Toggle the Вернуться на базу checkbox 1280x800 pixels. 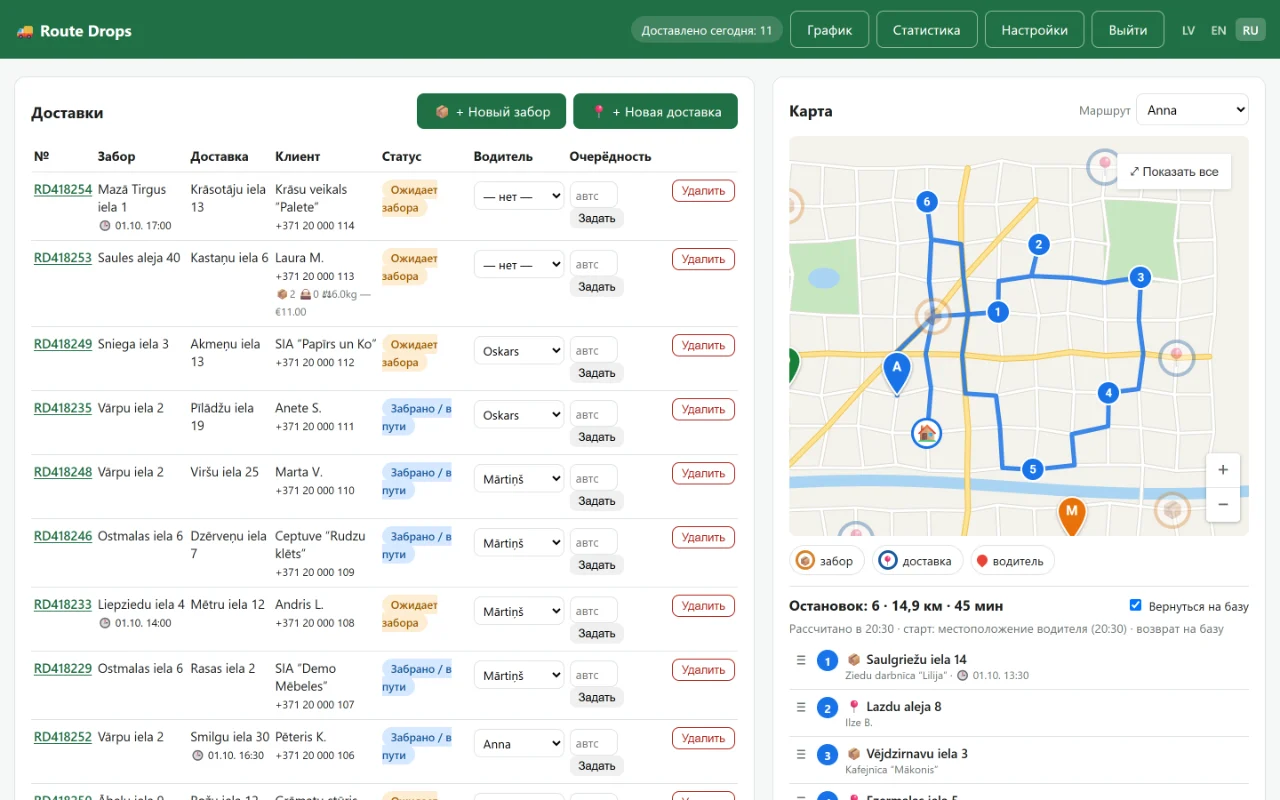[1135, 605]
